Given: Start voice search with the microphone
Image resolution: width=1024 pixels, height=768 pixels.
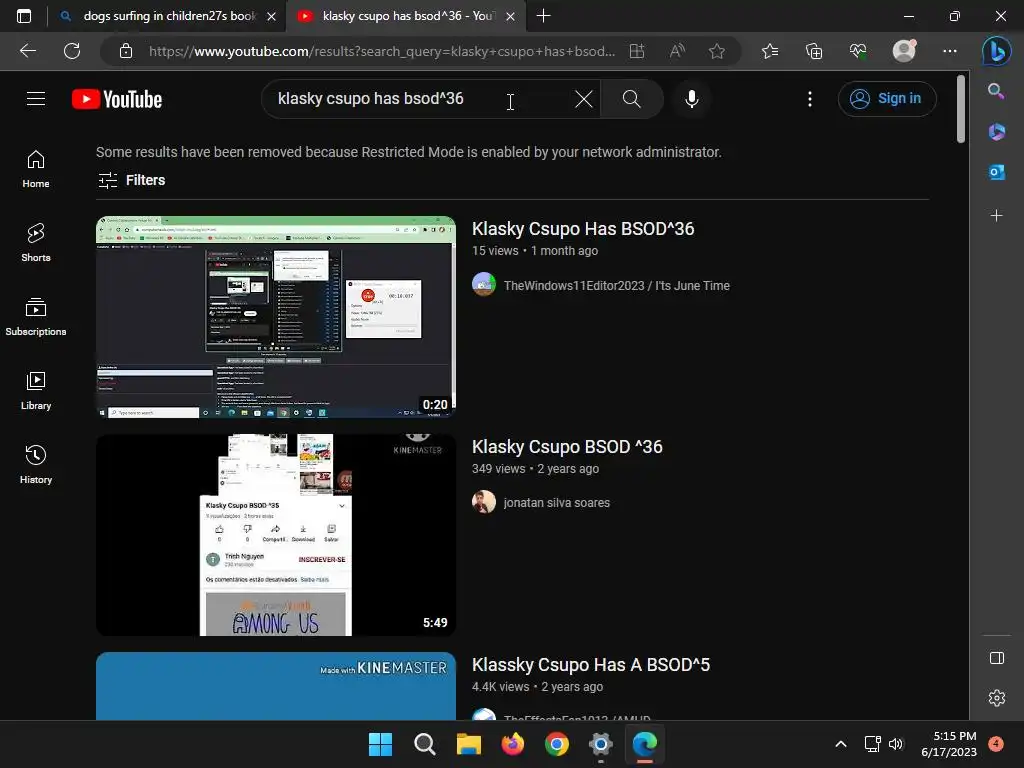Looking at the screenshot, I should coord(692,99).
